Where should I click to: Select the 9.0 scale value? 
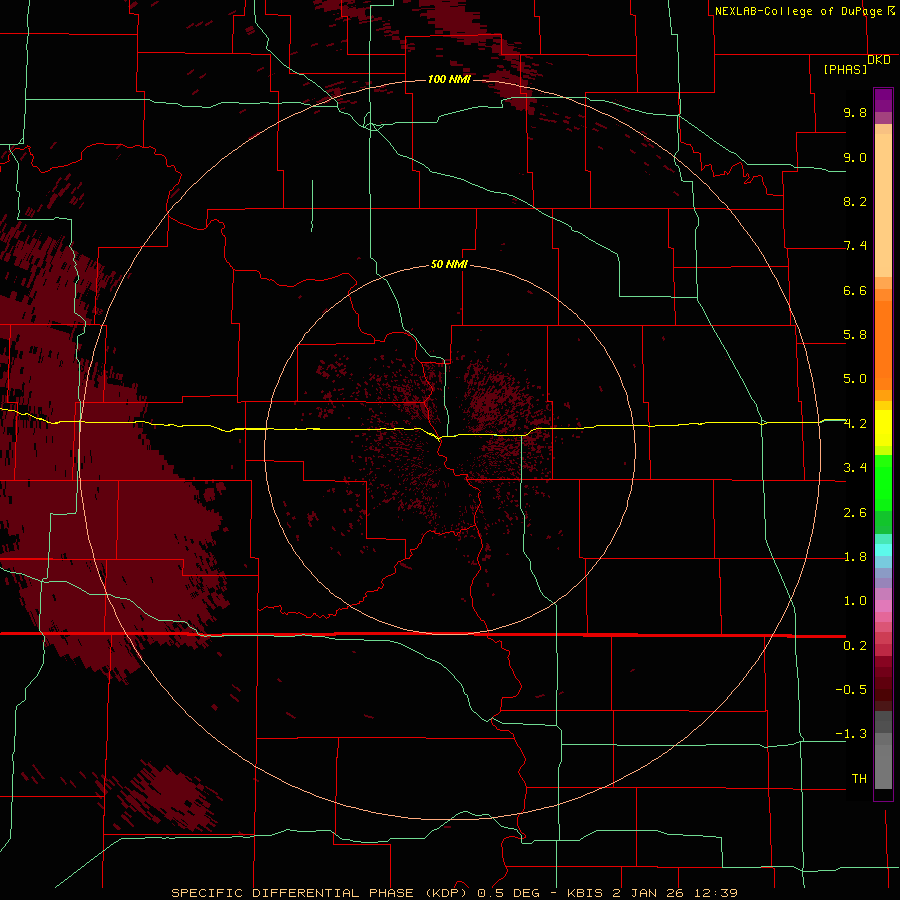tap(855, 157)
